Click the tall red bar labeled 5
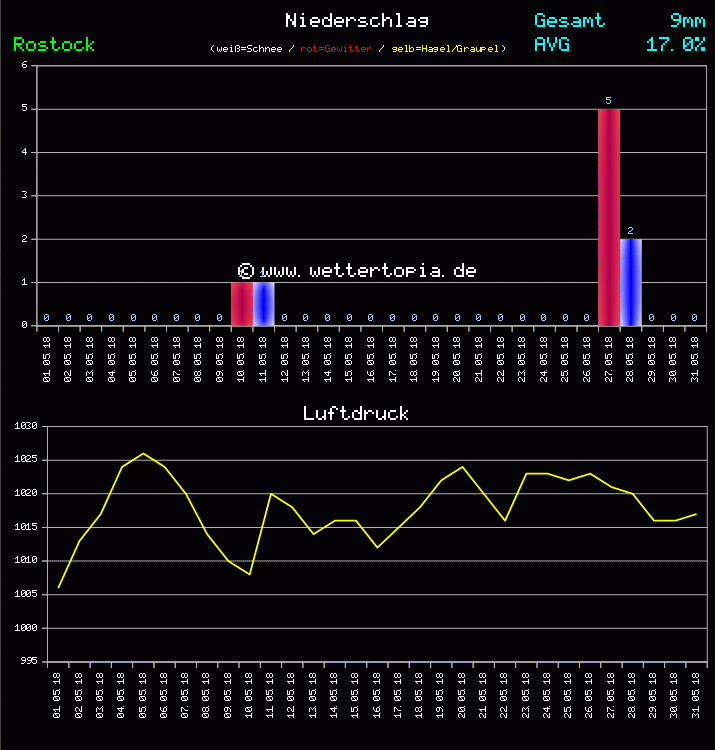The height and width of the screenshot is (750, 715). click(608, 217)
